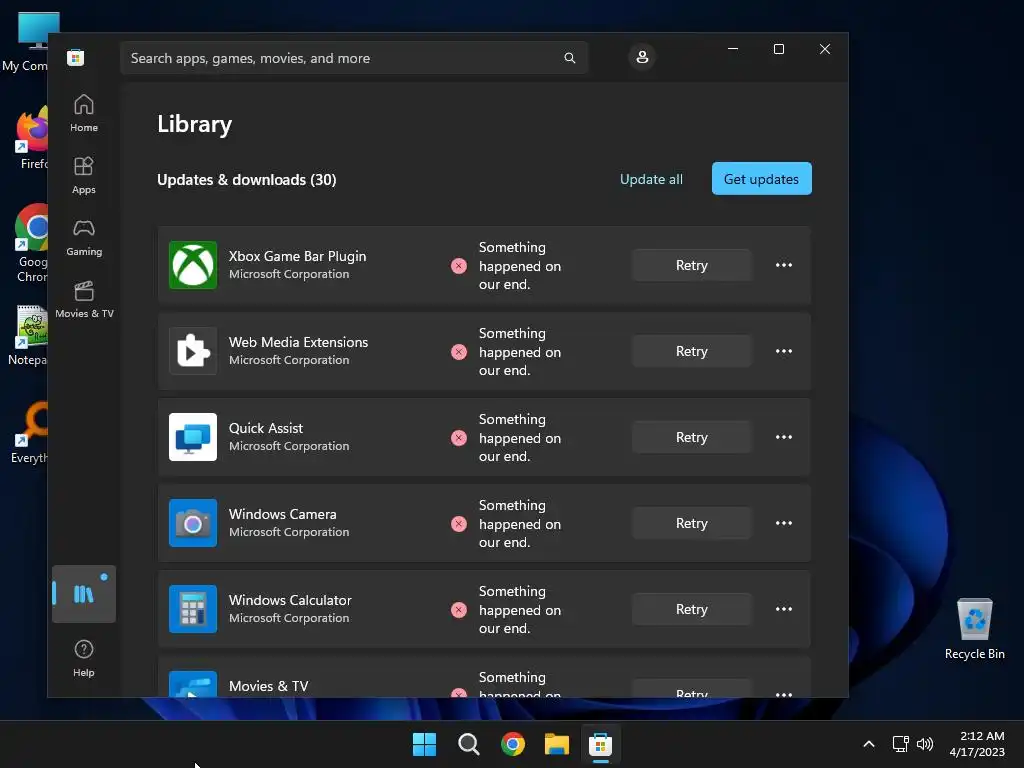This screenshot has width=1024, height=768.
Task: Open more options for Quick Assist
Action: [x=784, y=437]
